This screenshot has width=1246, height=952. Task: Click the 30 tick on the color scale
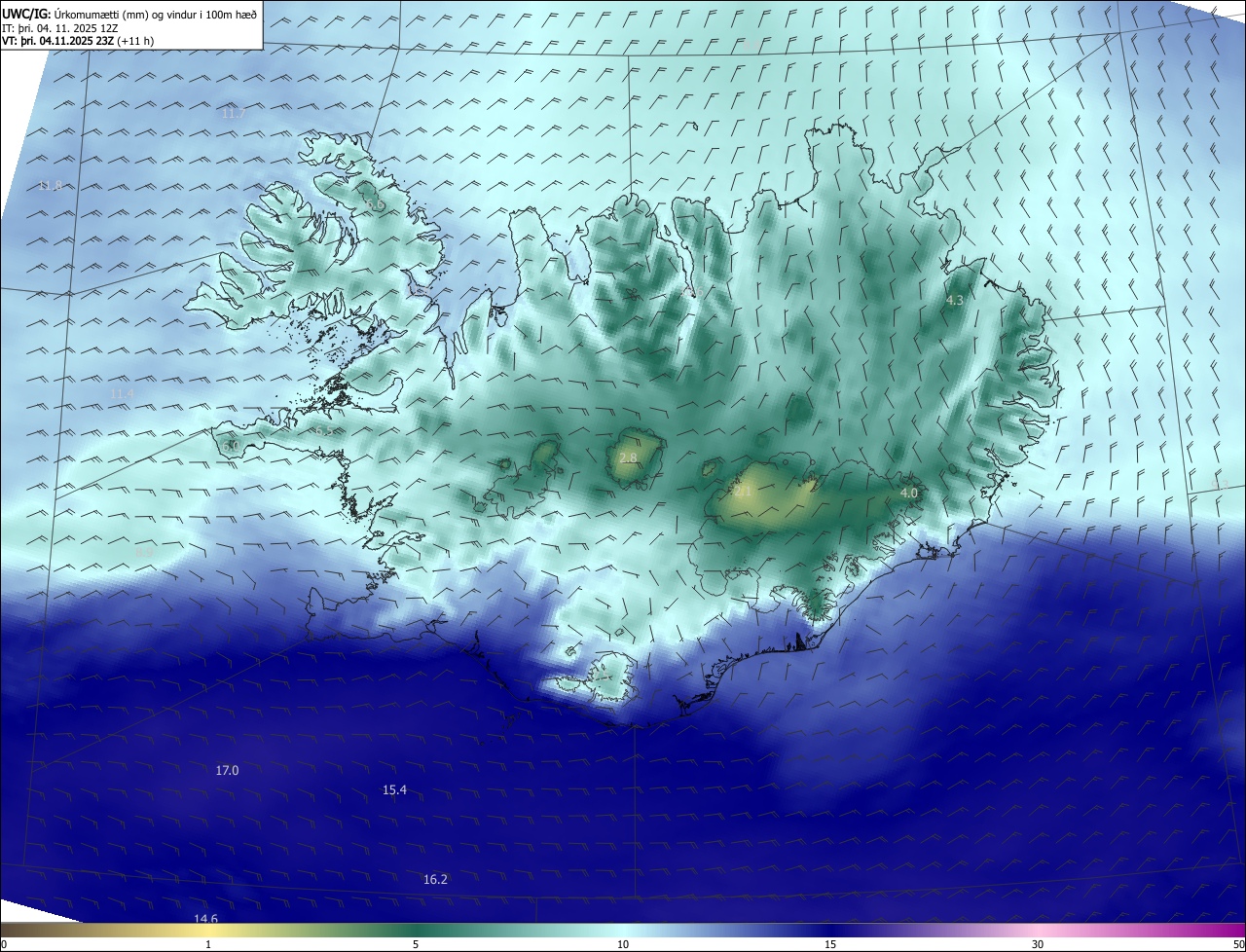[x=1038, y=944]
